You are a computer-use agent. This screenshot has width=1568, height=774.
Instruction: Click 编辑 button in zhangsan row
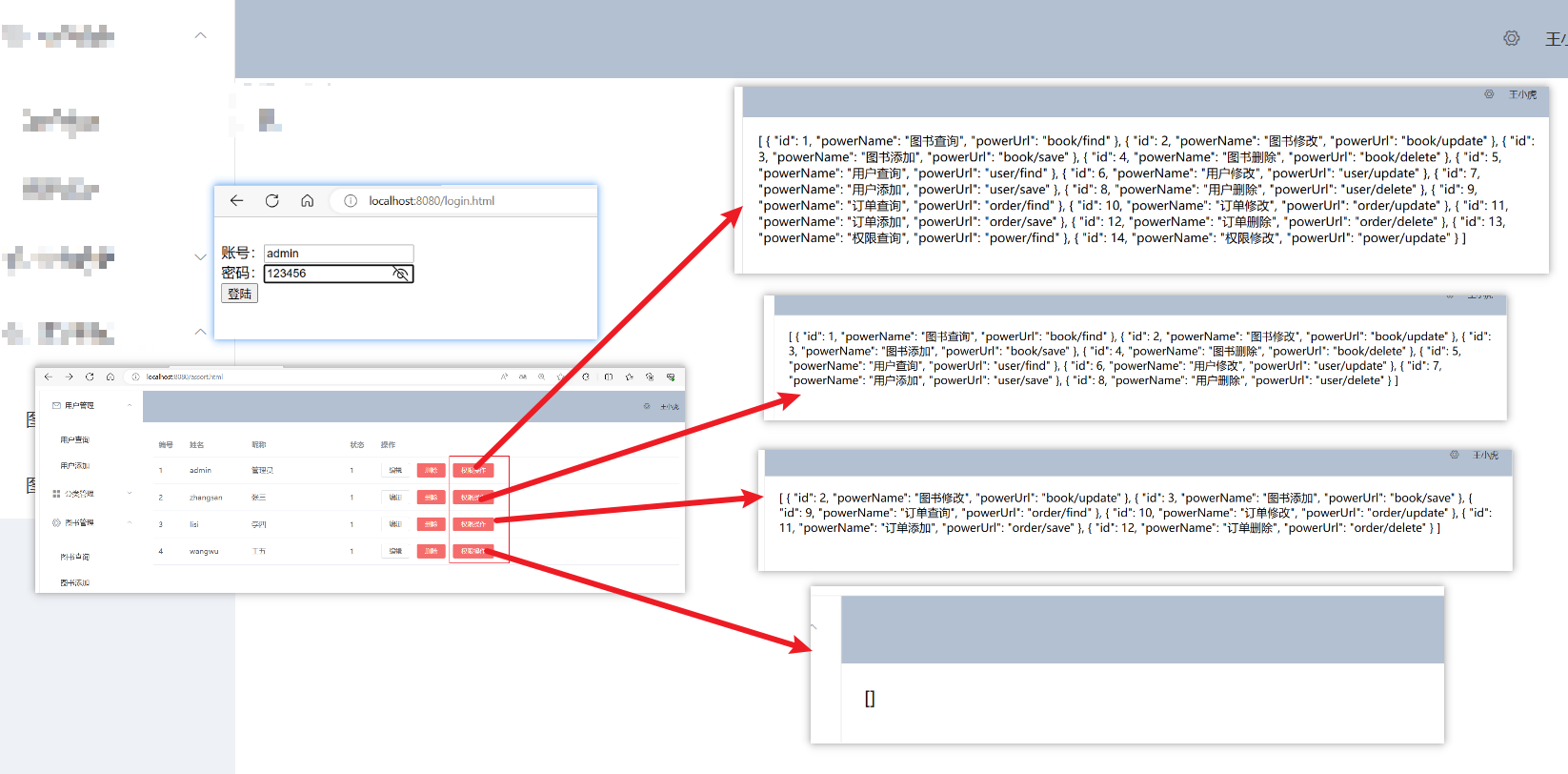tap(395, 497)
